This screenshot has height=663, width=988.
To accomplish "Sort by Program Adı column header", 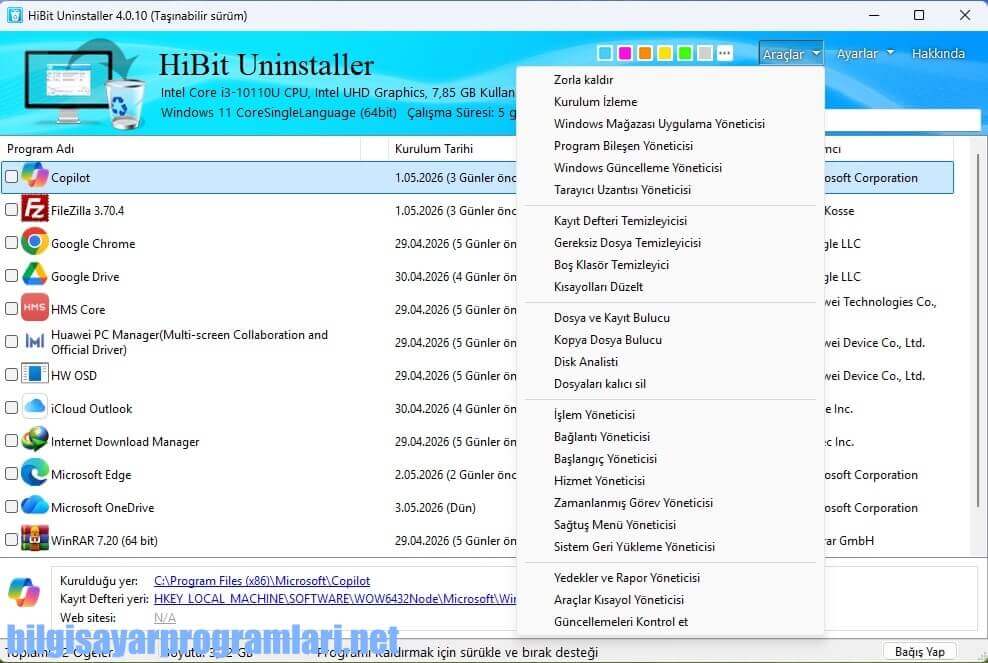I will 181,149.
